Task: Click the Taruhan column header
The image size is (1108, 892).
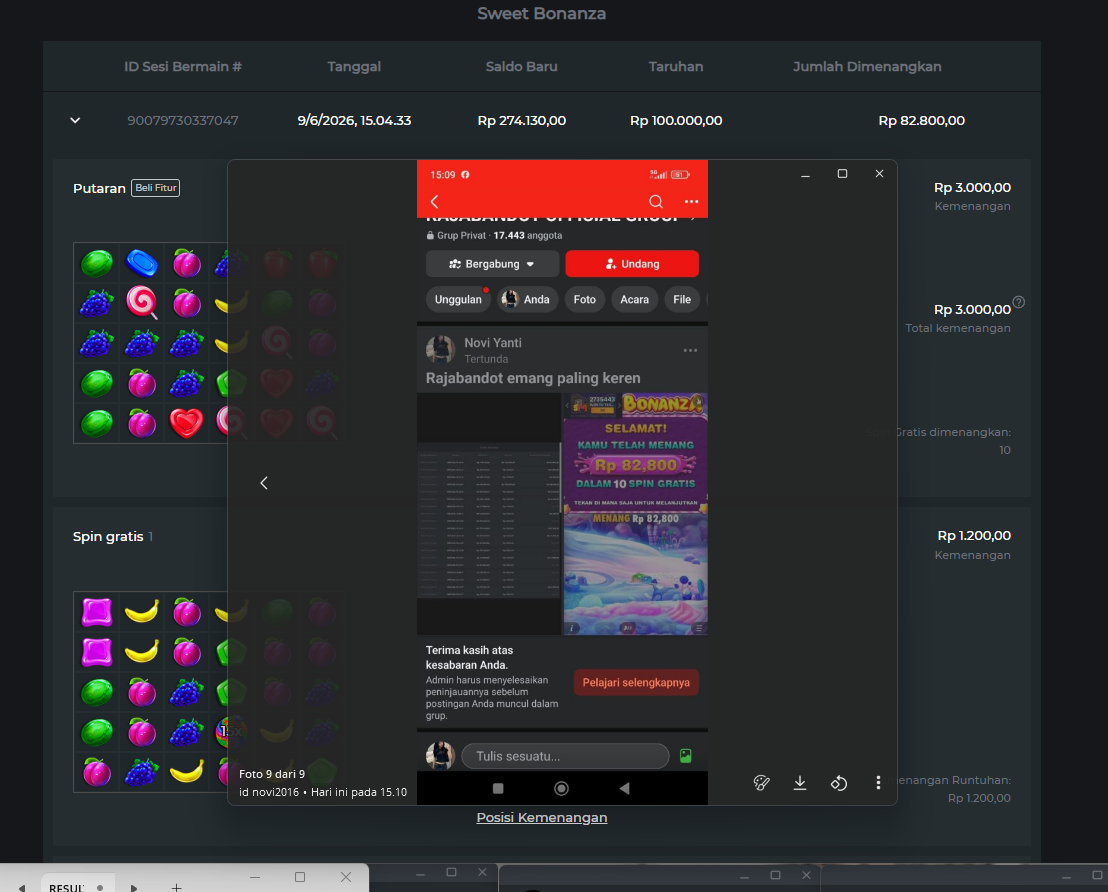Action: 676,66
